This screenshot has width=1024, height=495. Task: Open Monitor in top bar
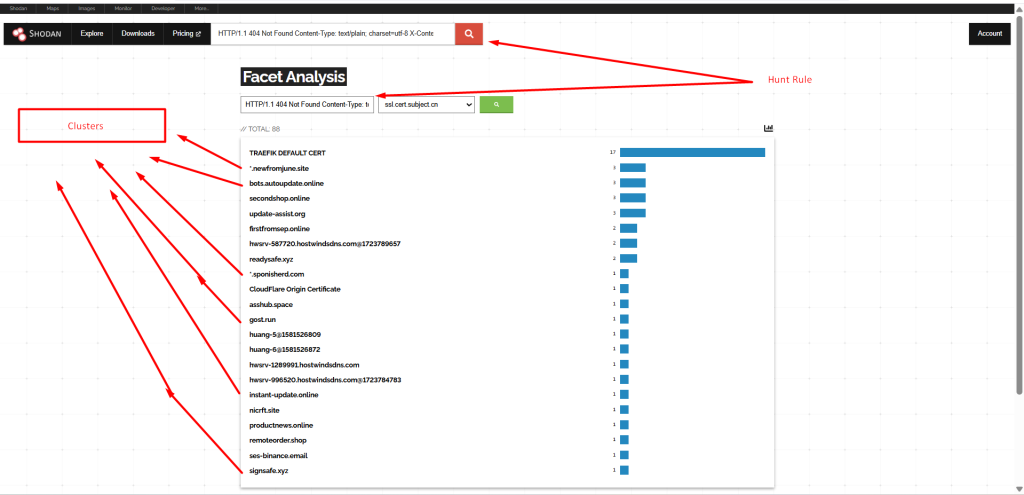coord(122,8)
